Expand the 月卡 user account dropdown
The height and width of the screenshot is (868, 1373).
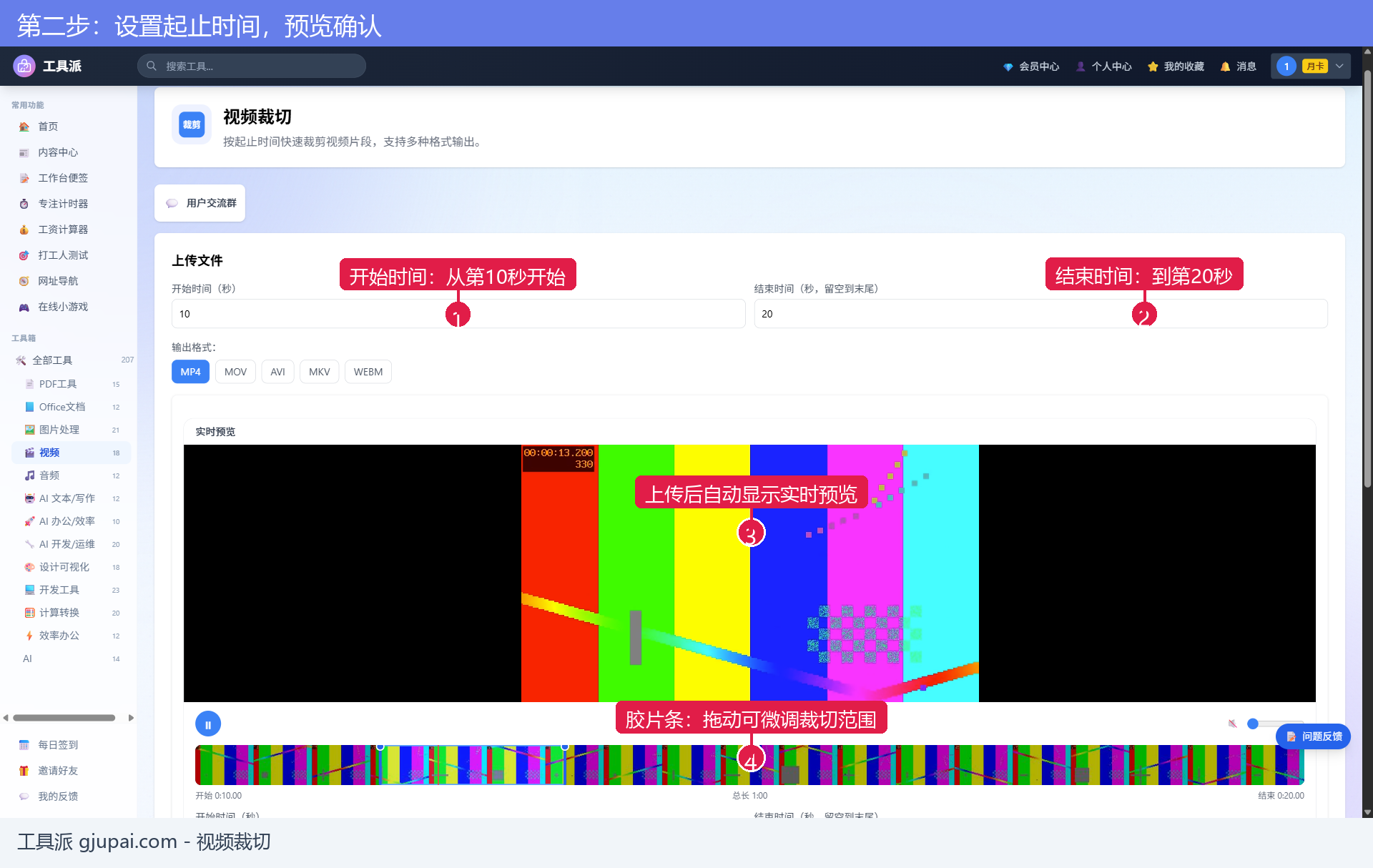click(x=1311, y=66)
